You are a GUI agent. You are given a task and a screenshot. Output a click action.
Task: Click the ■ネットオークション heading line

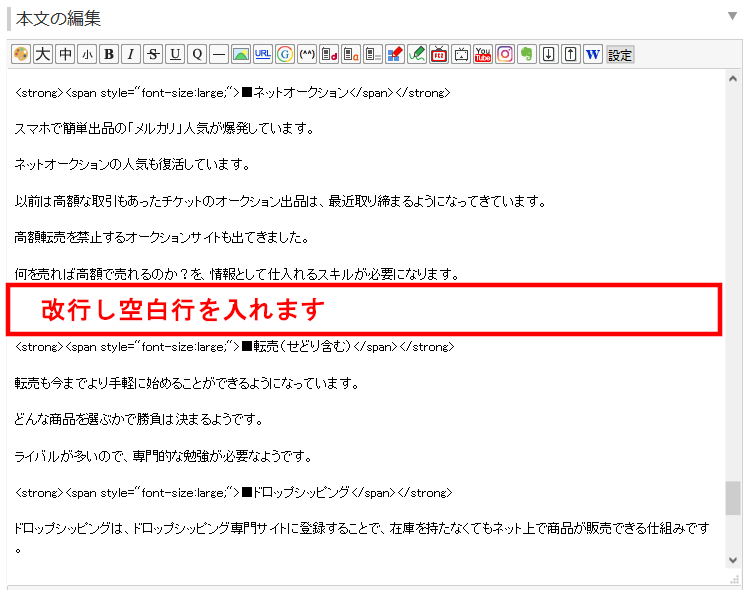pos(233,92)
